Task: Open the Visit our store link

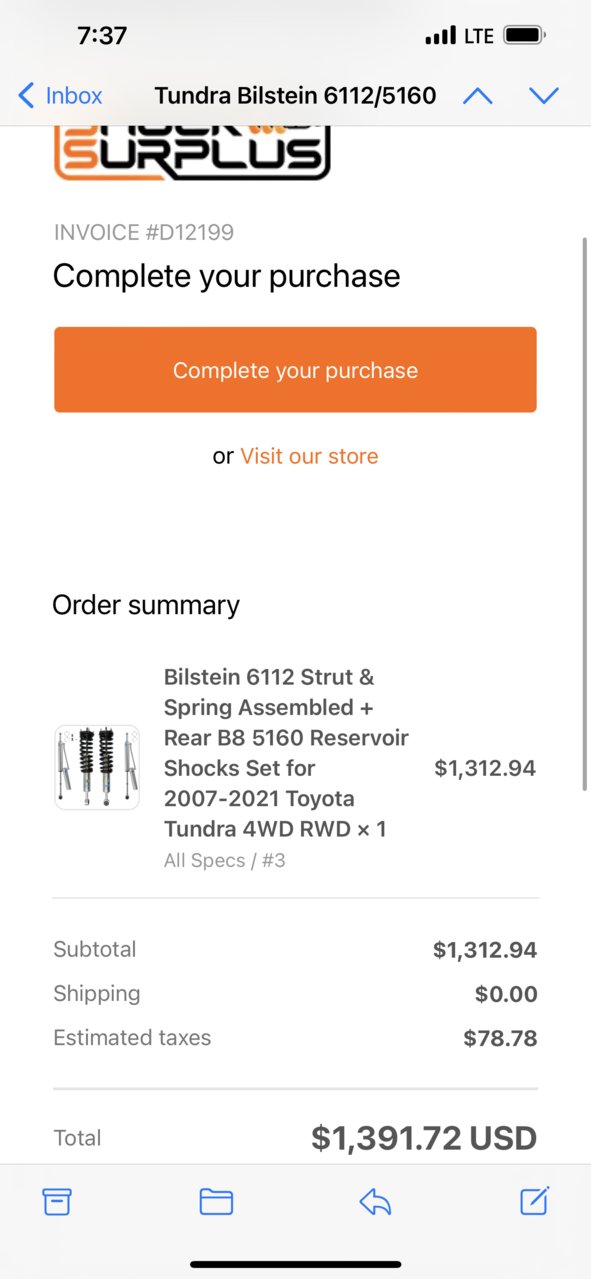Action: [309, 456]
